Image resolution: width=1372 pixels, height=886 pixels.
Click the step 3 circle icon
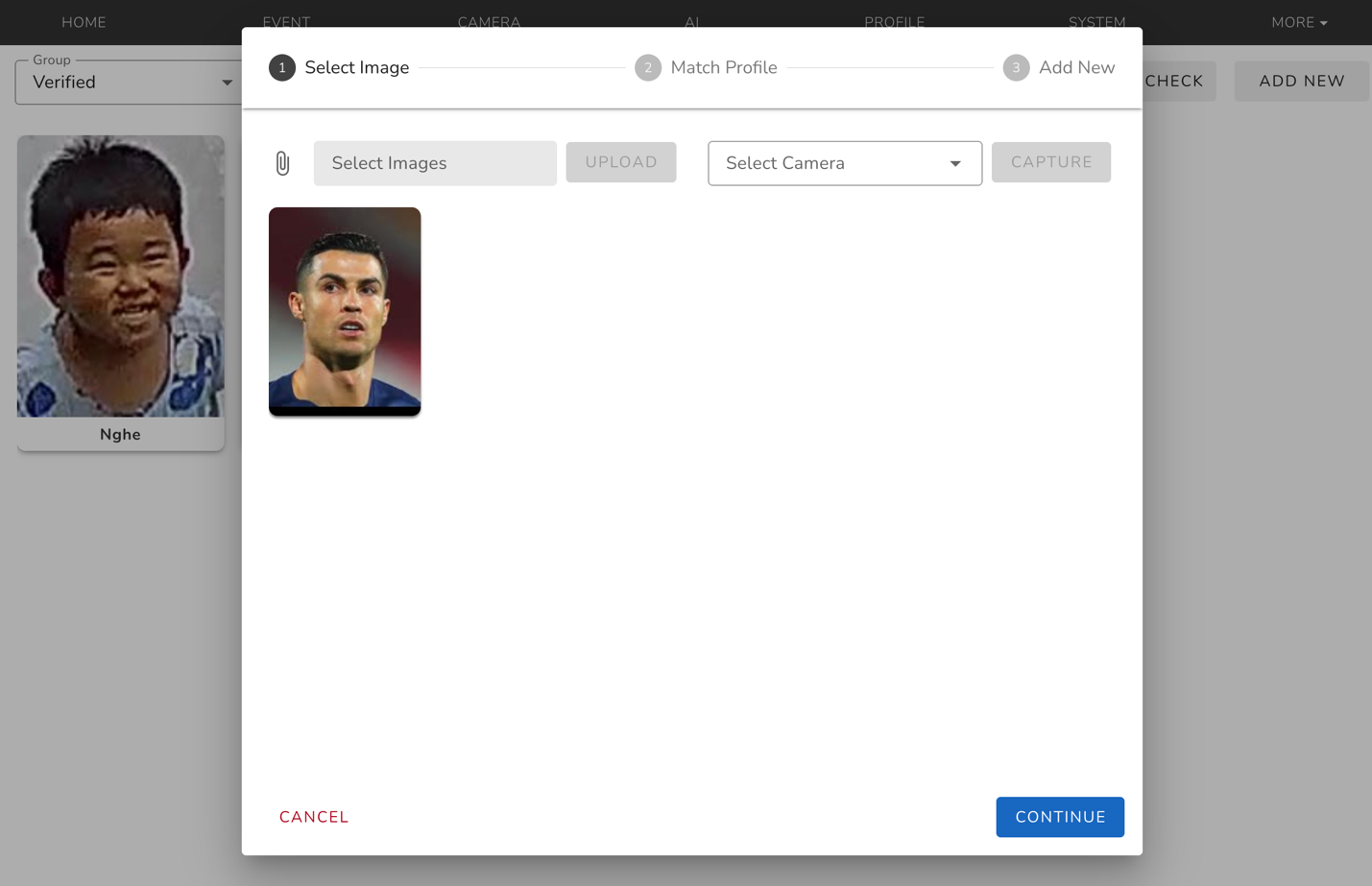[x=1016, y=68]
